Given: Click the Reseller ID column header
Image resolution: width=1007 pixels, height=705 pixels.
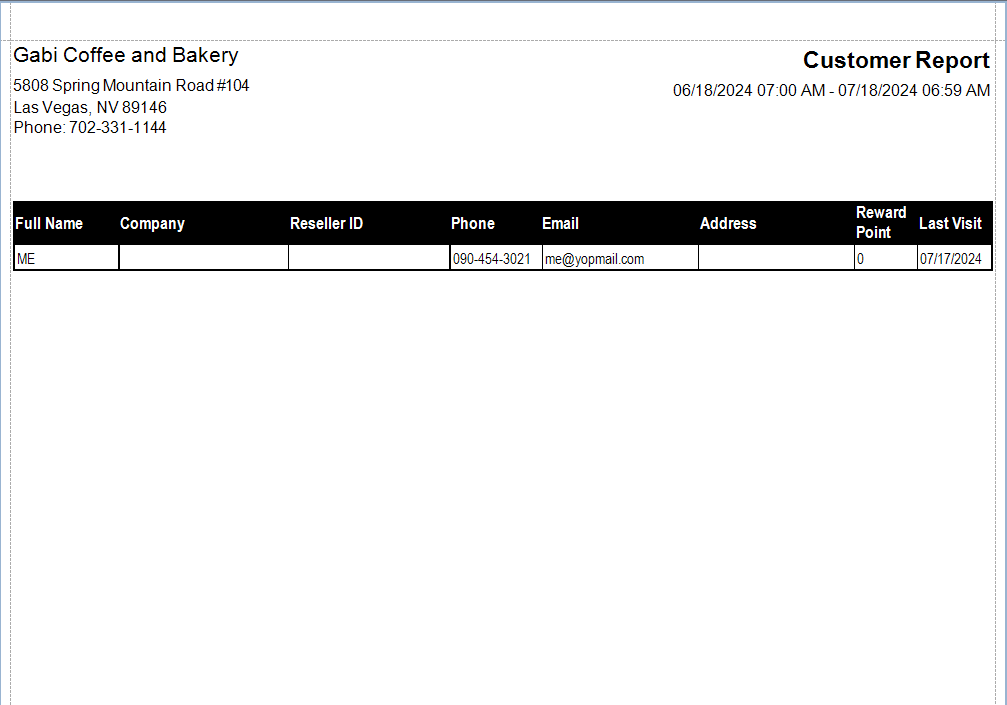Looking at the screenshot, I should click(326, 224).
